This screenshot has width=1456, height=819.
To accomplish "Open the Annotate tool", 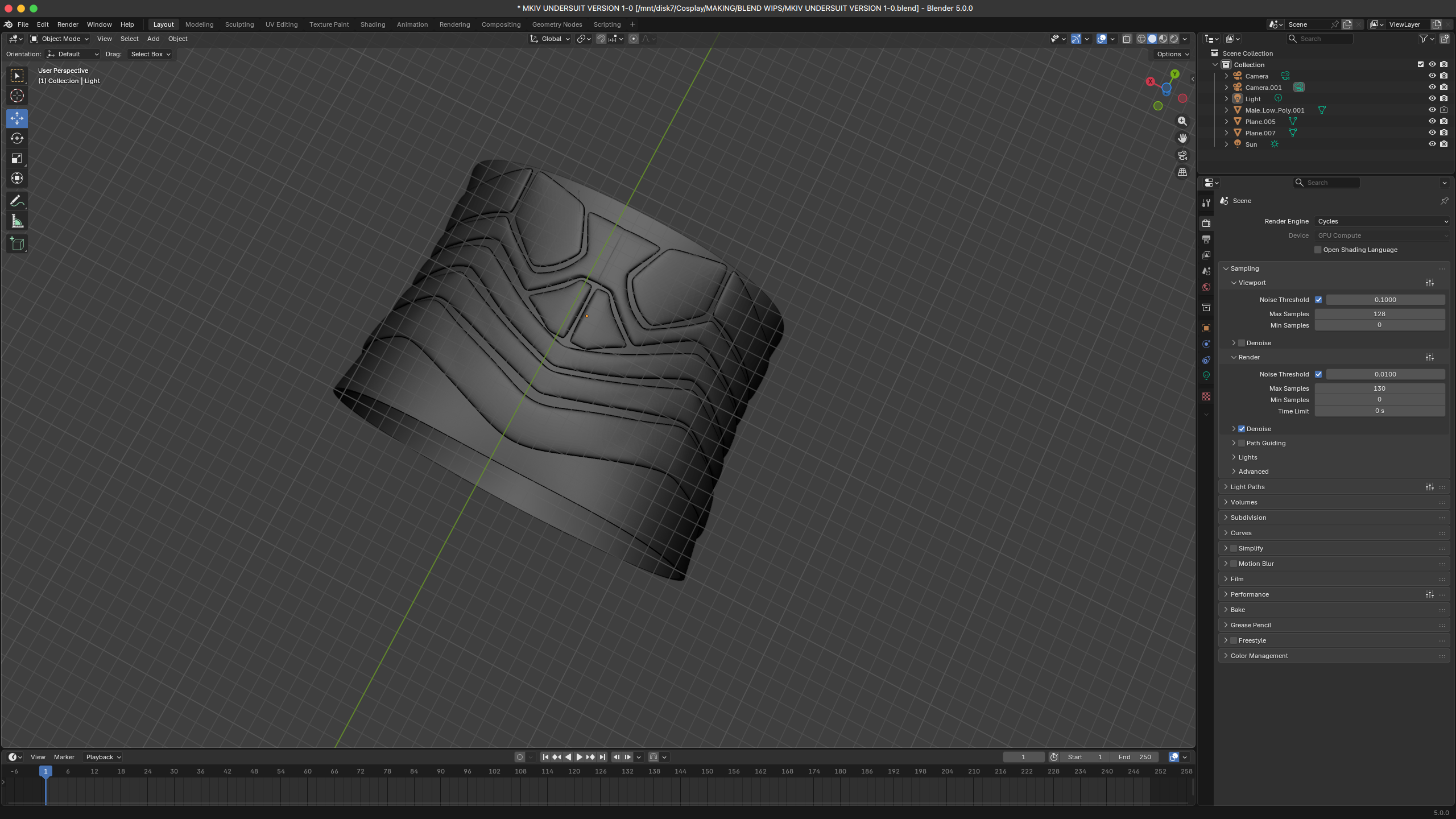I will click(17, 201).
